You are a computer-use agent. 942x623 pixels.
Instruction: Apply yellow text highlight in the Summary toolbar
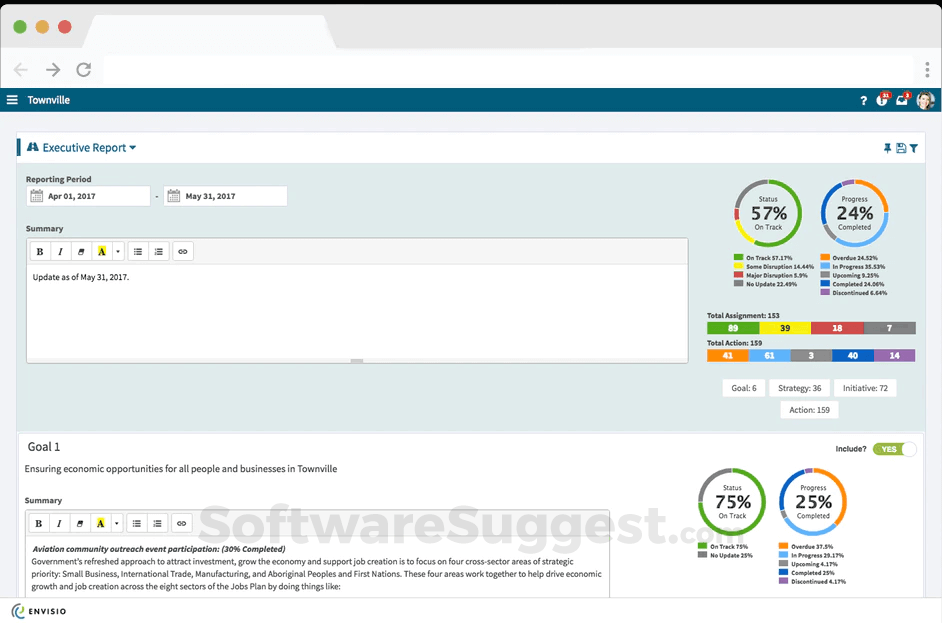101,251
